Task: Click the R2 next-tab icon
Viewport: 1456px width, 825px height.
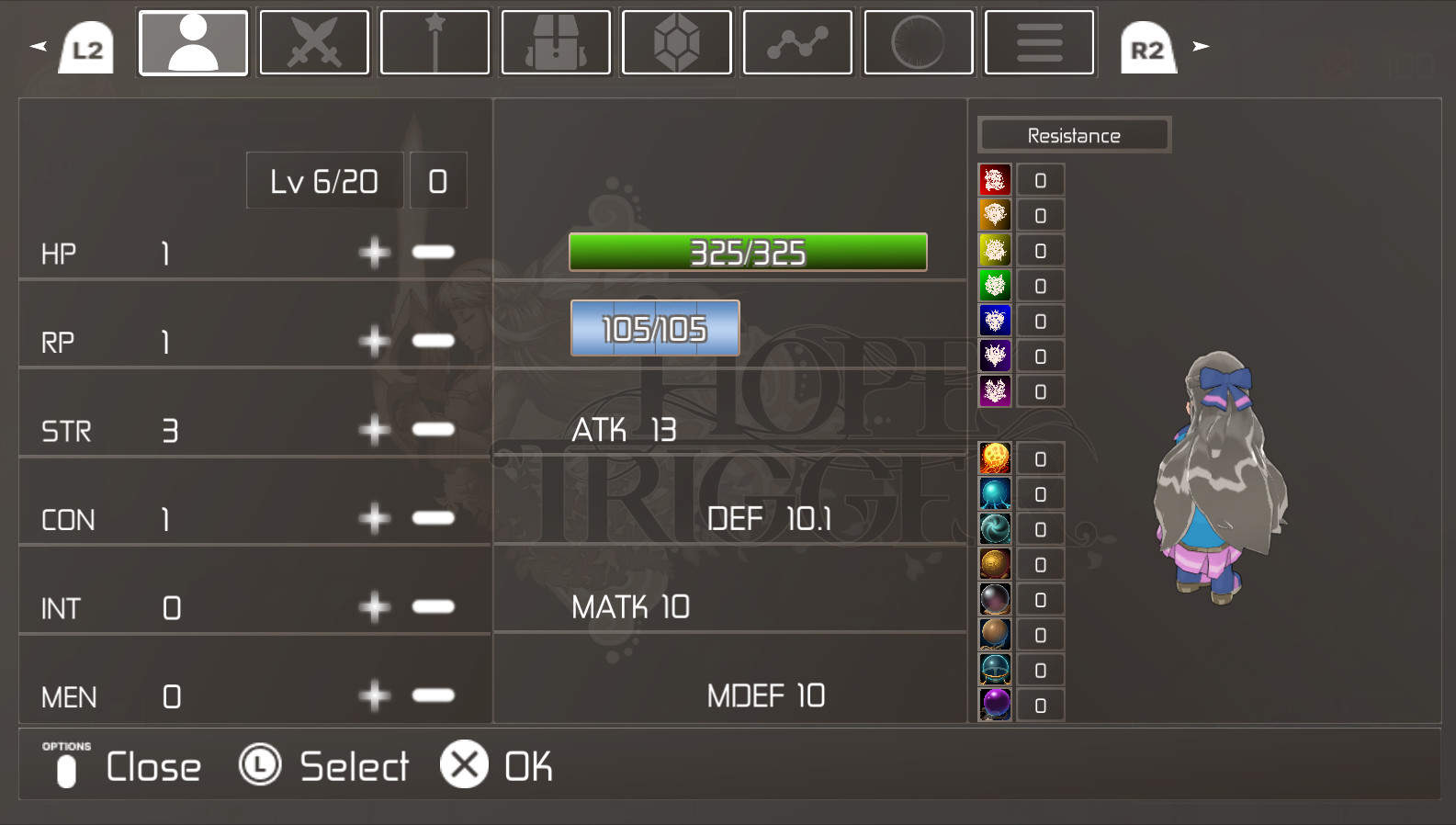Action: pos(1148,48)
